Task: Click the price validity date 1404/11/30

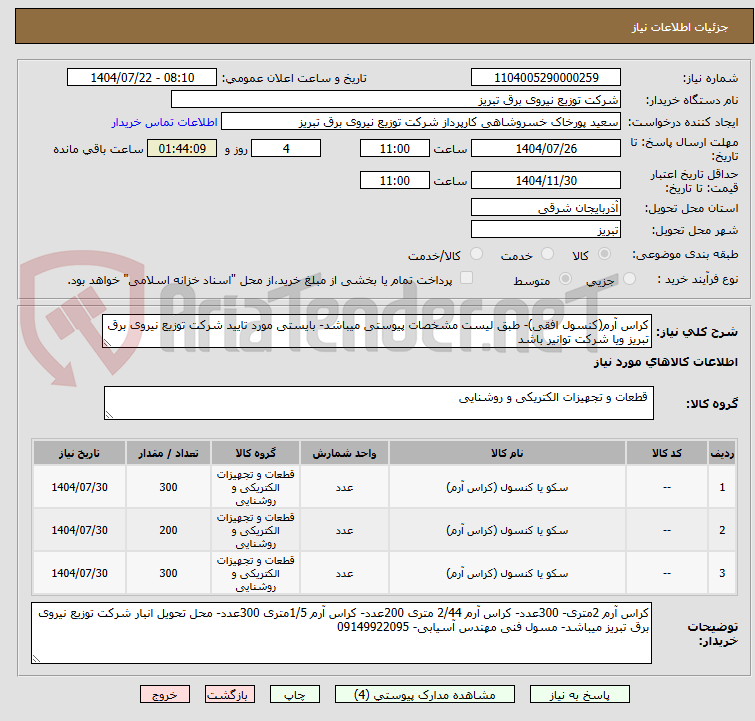Action: click(546, 180)
